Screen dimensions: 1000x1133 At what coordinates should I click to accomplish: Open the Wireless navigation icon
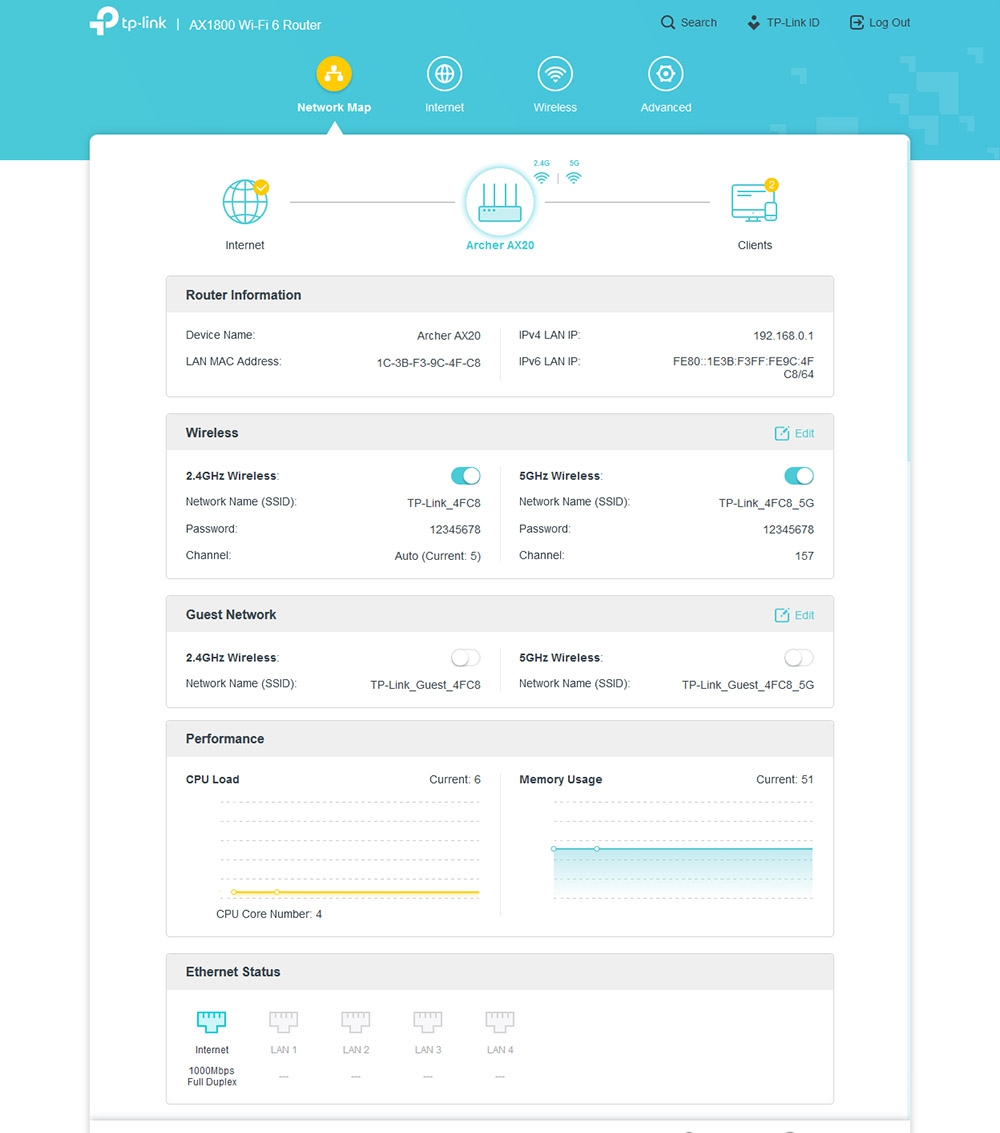click(555, 74)
